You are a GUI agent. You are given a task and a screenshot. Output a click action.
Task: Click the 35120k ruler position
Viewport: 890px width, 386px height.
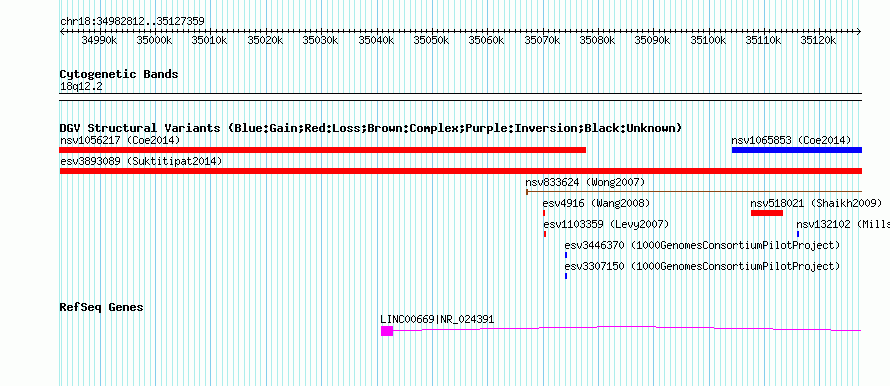(x=819, y=41)
